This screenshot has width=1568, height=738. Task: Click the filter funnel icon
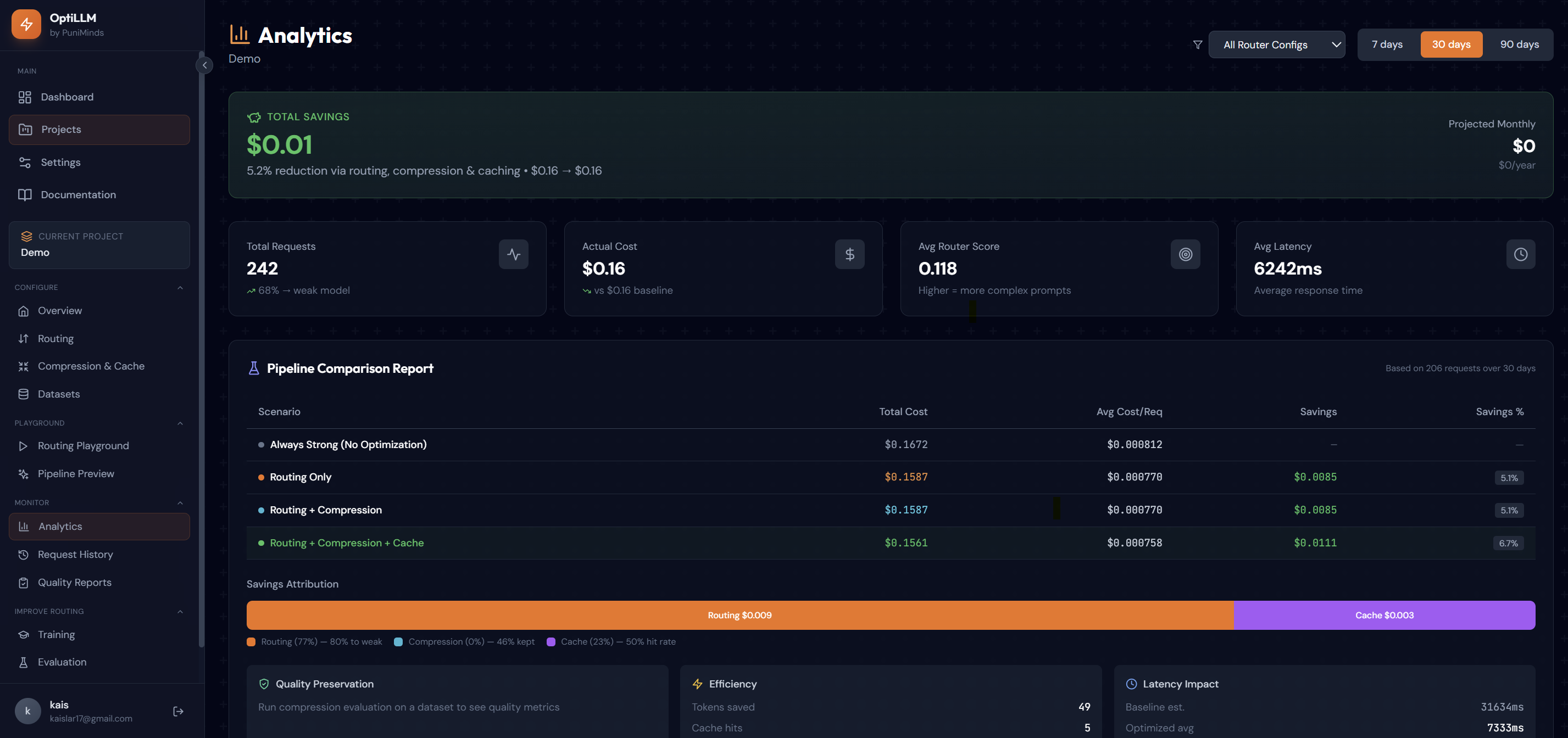[x=1197, y=44]
